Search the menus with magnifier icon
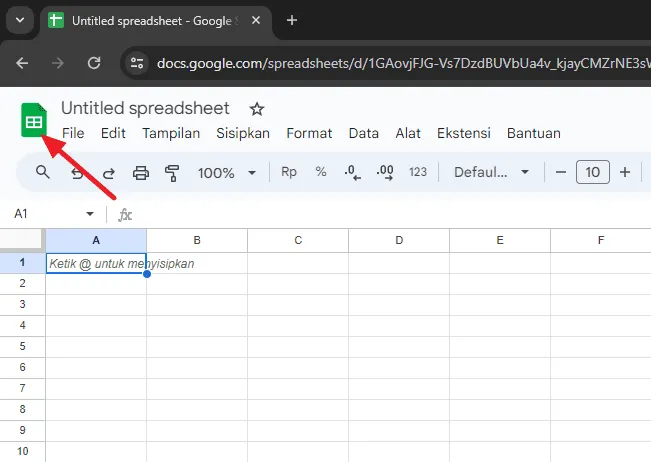 [42, 172]
